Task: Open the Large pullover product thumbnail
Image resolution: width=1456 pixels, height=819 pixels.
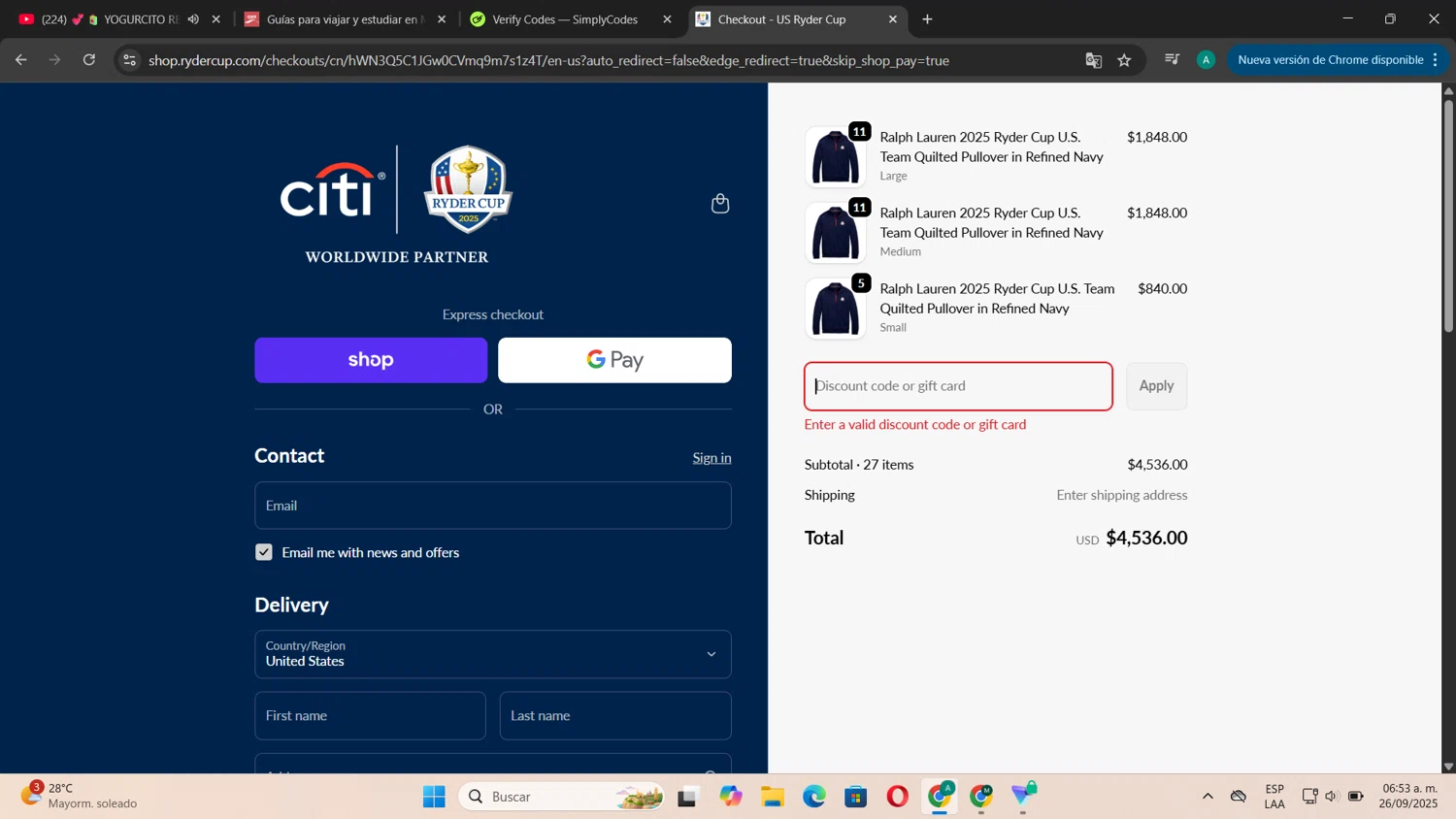Action: (835, 157)
